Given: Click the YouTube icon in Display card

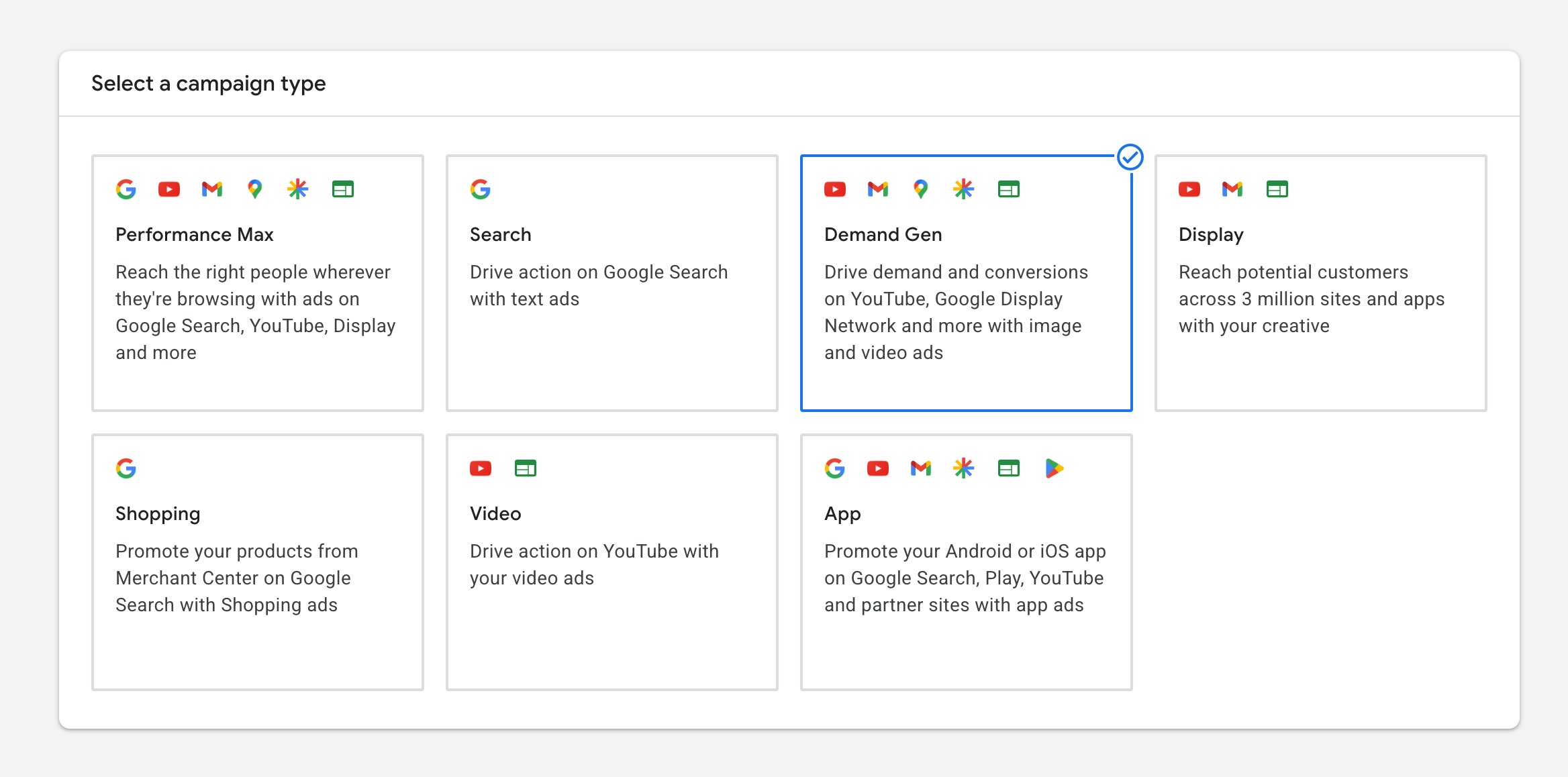Looking at the screenshot, I should click(x=1189, y=189).
